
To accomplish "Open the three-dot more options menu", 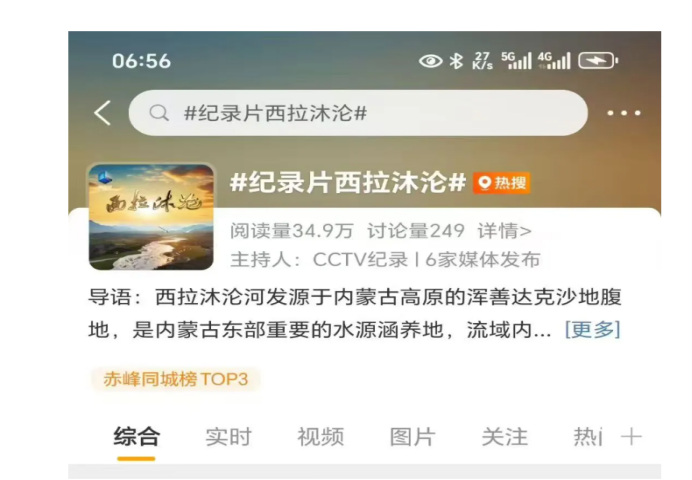I will [x=624, y=113].
